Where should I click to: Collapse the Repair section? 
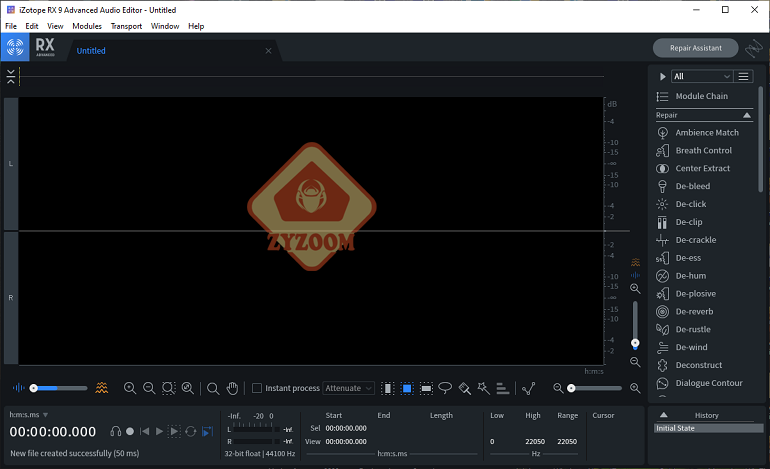pos(747,115)
